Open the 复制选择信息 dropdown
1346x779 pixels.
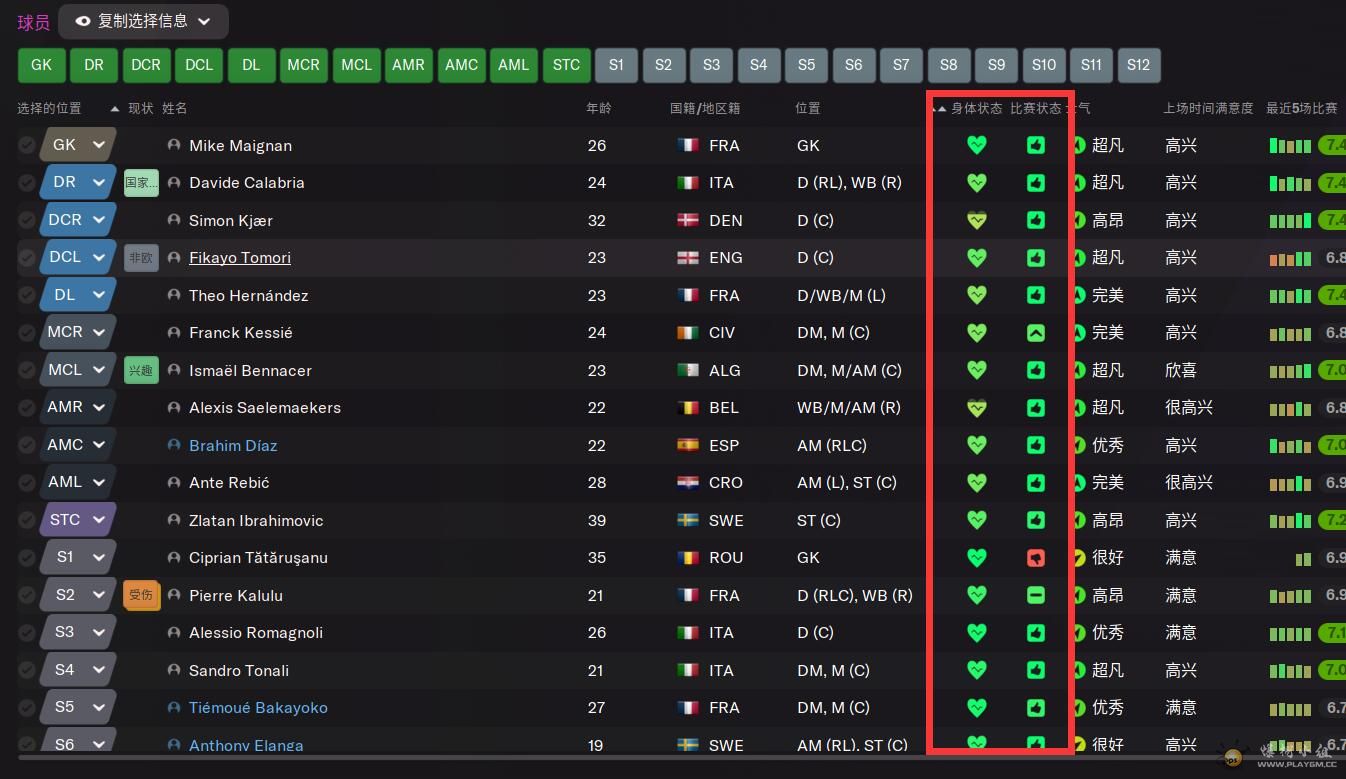143,21
